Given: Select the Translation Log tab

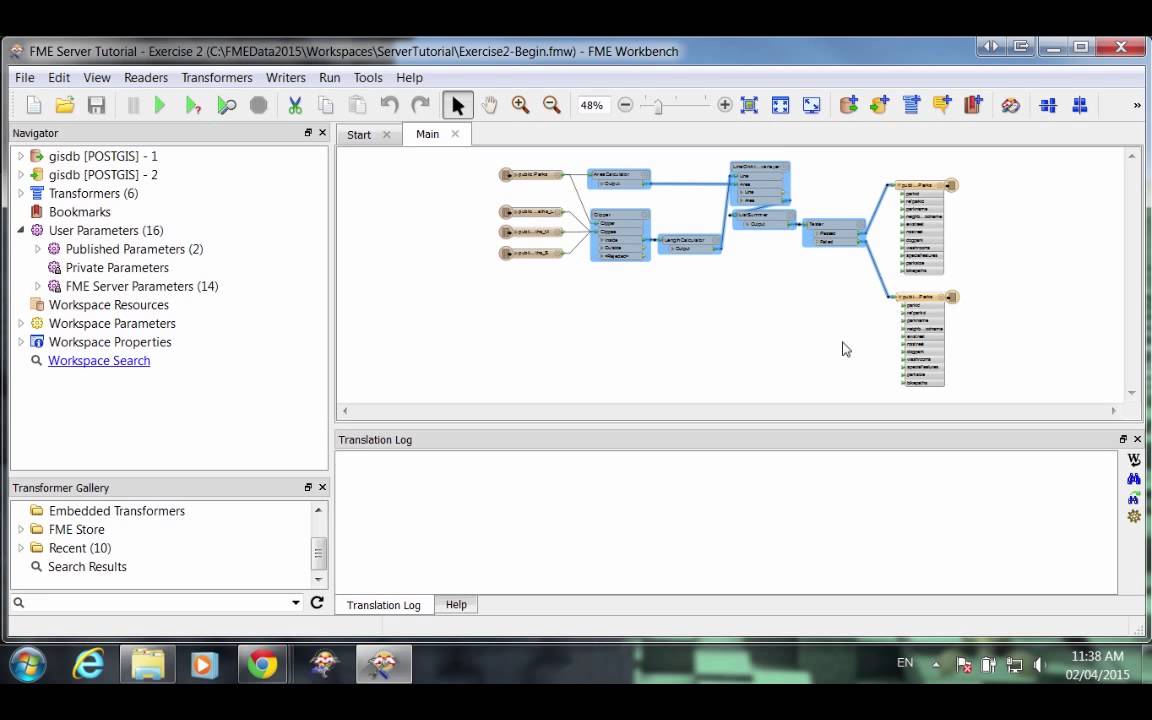Looking at the screenshot, I should (x=384, y=605).
